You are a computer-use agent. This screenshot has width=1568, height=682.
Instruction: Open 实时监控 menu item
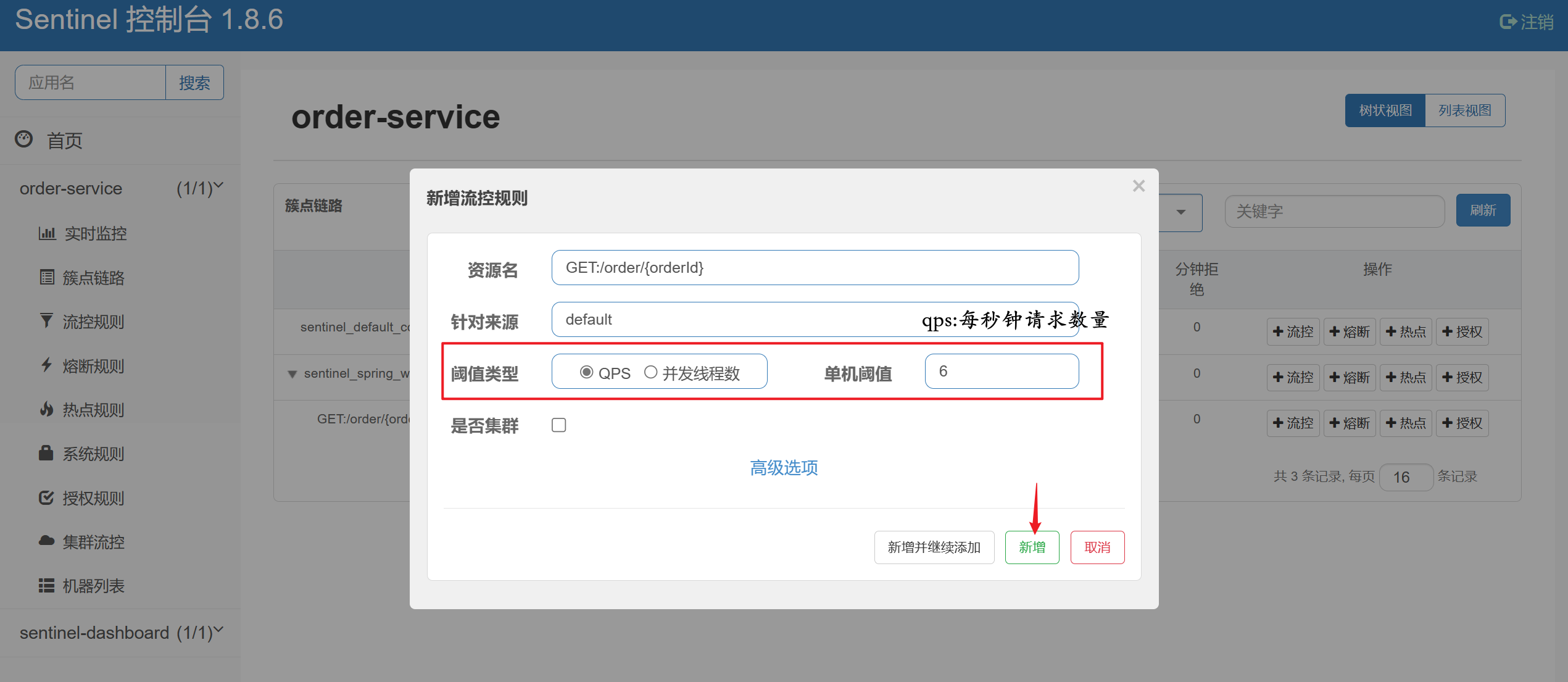96,234
